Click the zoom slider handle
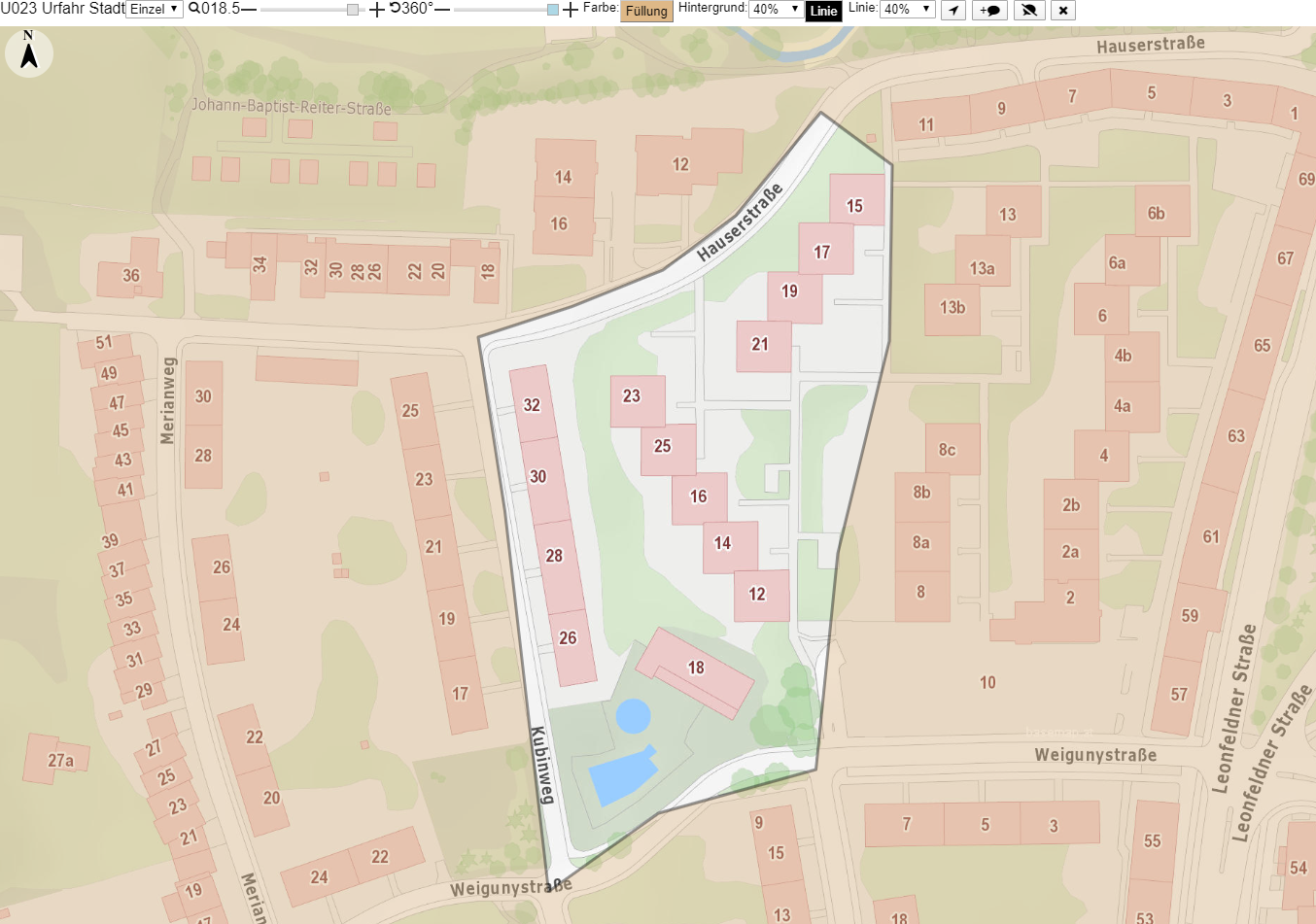1316x924 pixels. [x=353, y=10]
